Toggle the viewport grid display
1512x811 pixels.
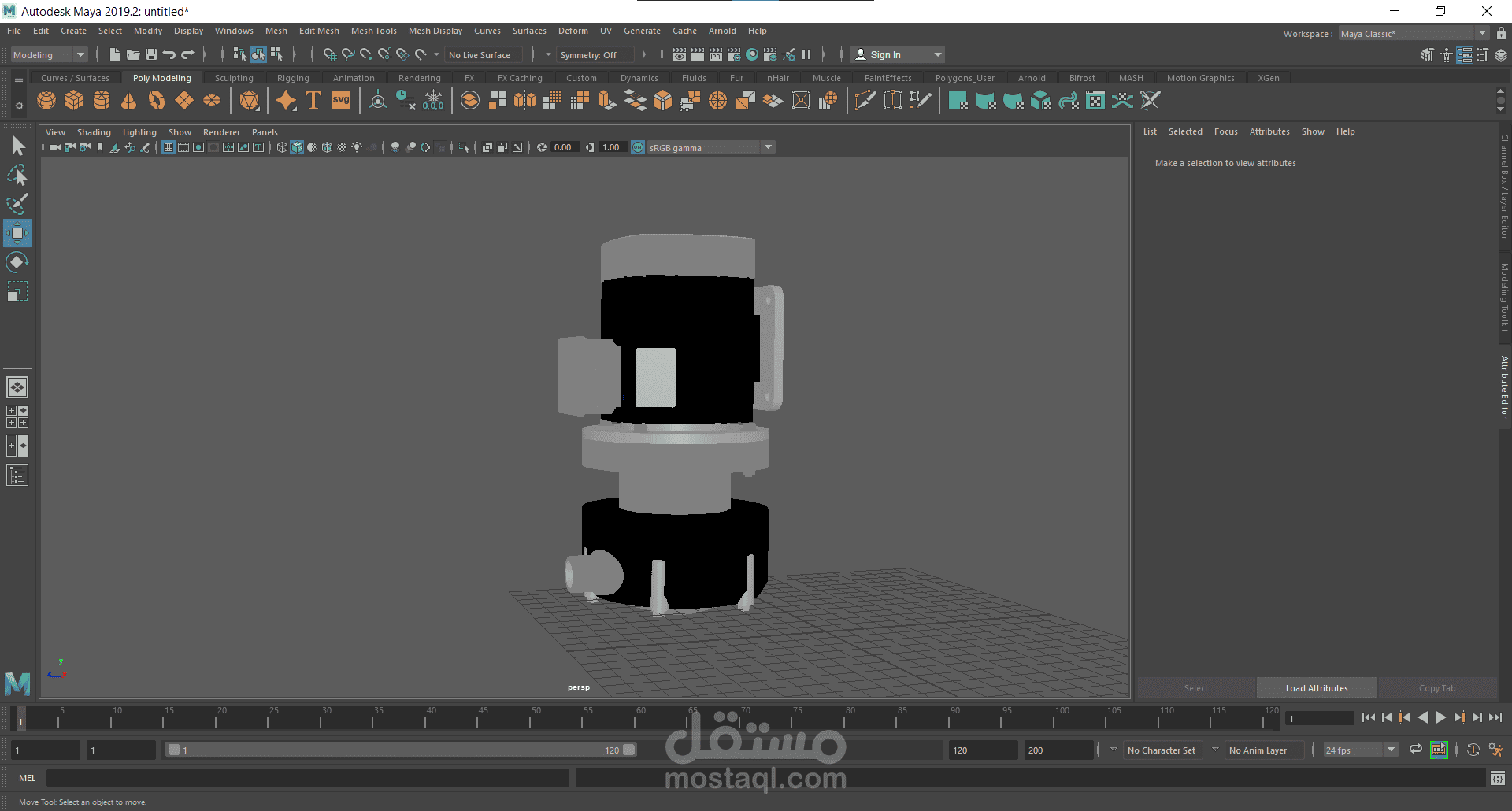click(169, 147)
